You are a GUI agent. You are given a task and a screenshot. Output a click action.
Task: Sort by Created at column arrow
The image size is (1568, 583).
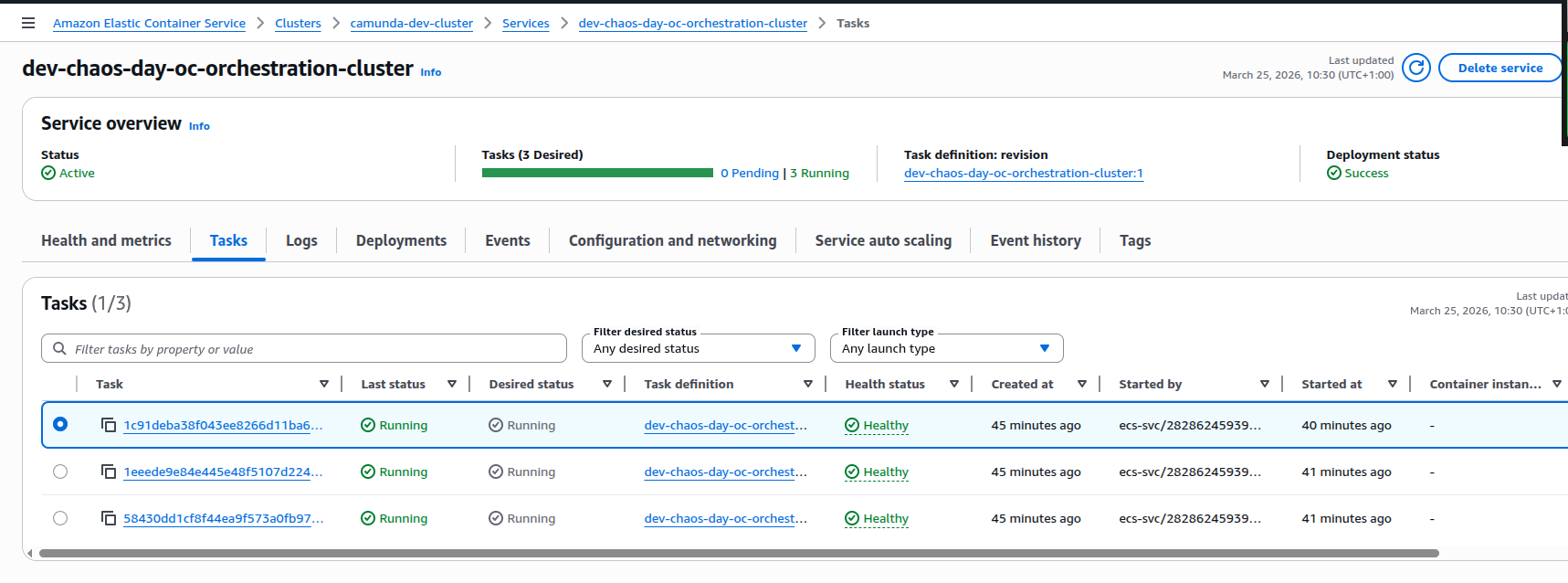tap(1082, 384)
